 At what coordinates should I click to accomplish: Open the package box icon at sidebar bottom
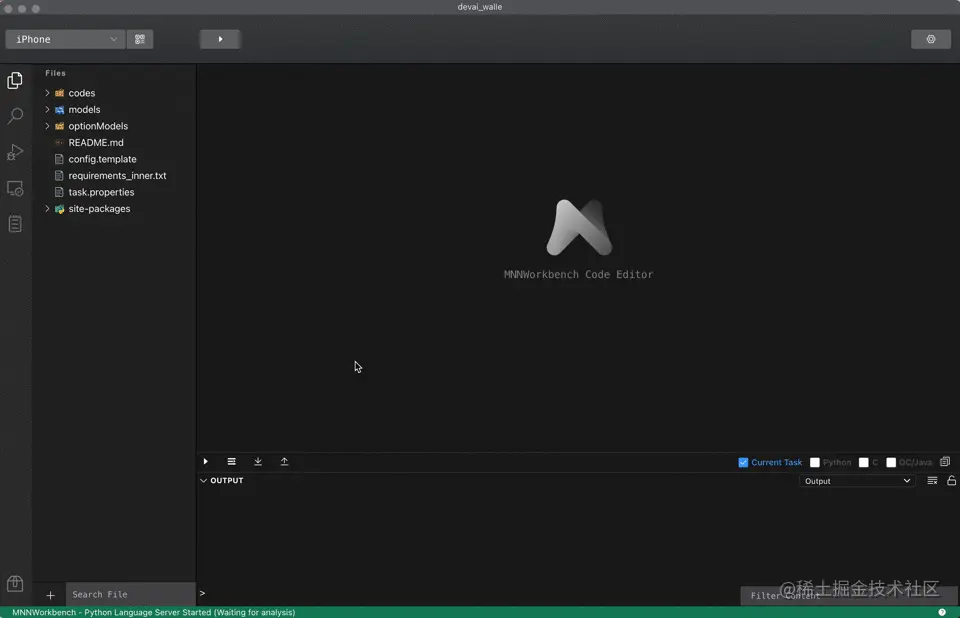(x=15, y=583)
